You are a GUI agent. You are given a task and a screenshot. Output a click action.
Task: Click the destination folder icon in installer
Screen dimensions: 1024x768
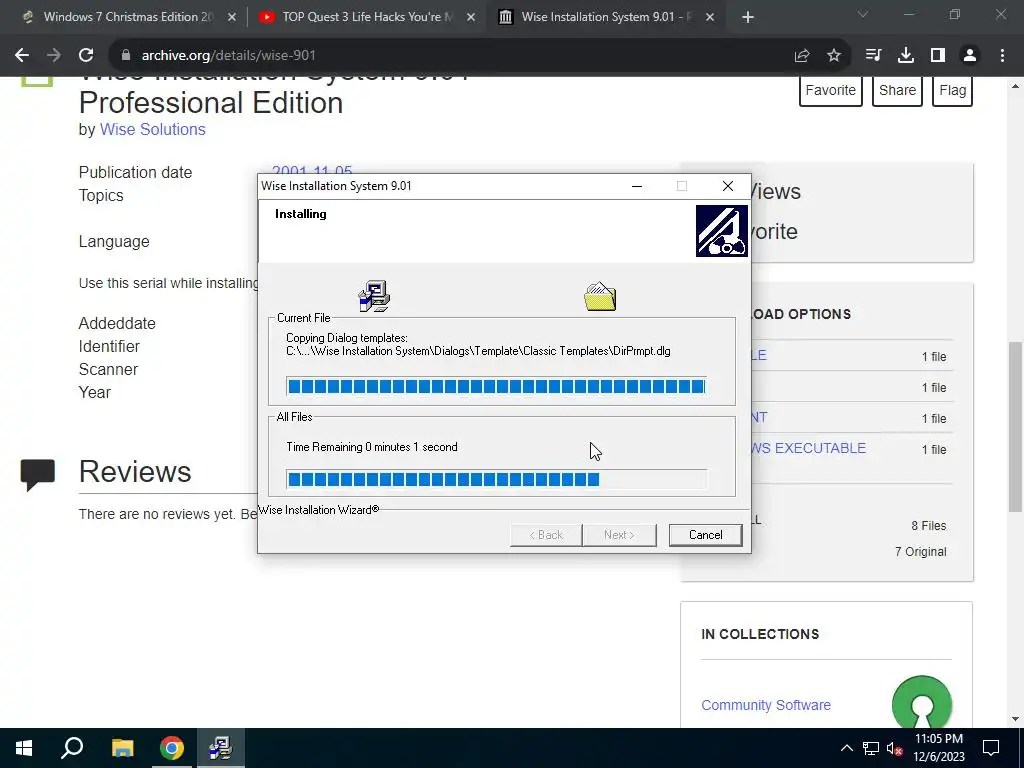(600, 296)
